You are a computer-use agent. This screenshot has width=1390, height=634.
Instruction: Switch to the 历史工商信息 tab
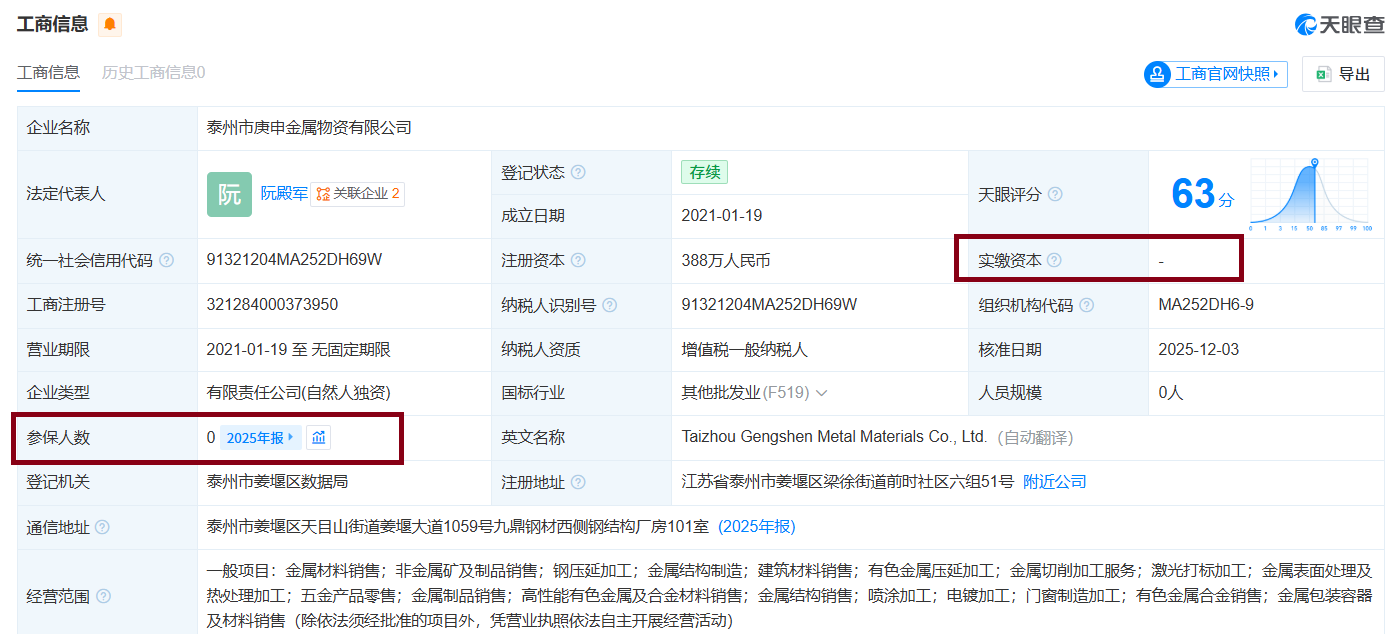(153, 72)
